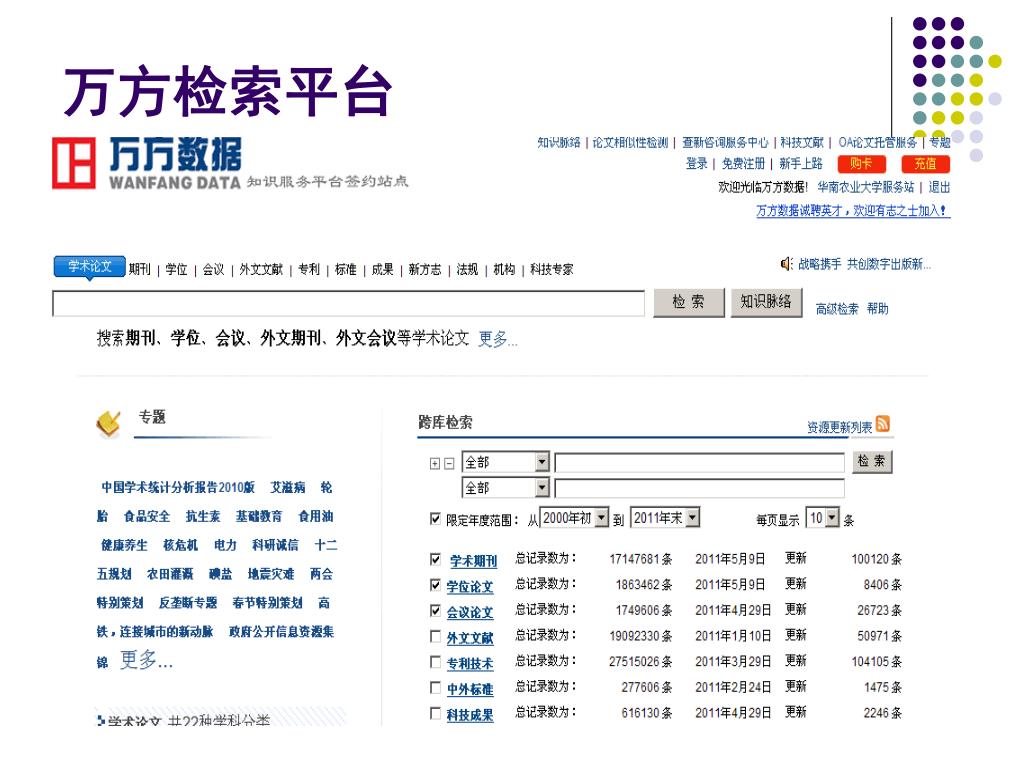Open the 地震灾难 topic link

click(271, 574)
